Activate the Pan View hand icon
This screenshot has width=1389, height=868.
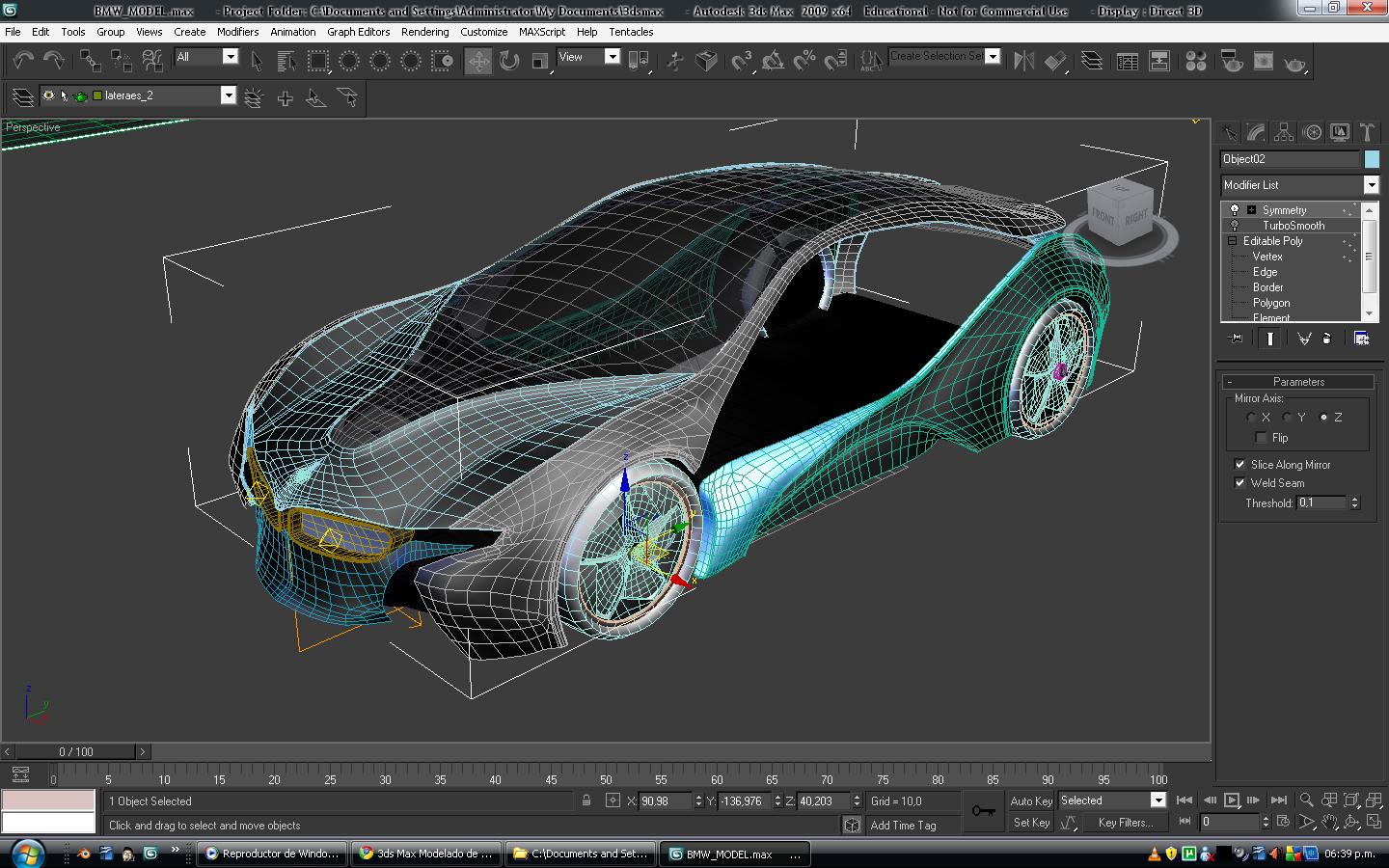[1330, 823]
